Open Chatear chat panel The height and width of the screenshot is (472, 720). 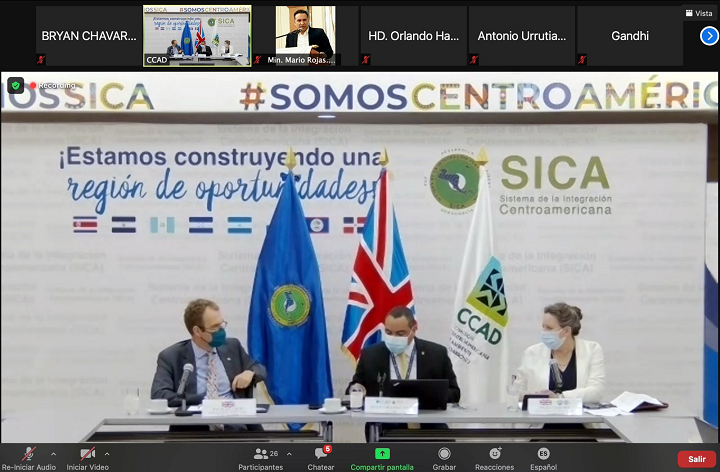pos(321,458)
